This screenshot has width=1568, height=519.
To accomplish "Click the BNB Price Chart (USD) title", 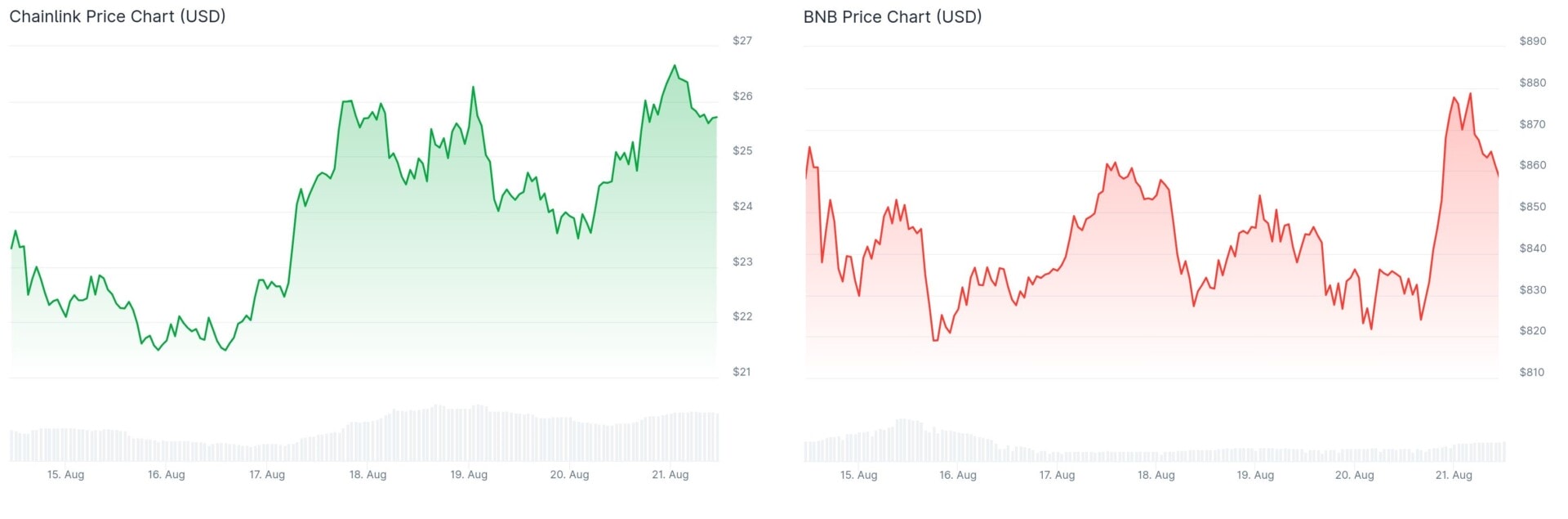I will (892, 17).
